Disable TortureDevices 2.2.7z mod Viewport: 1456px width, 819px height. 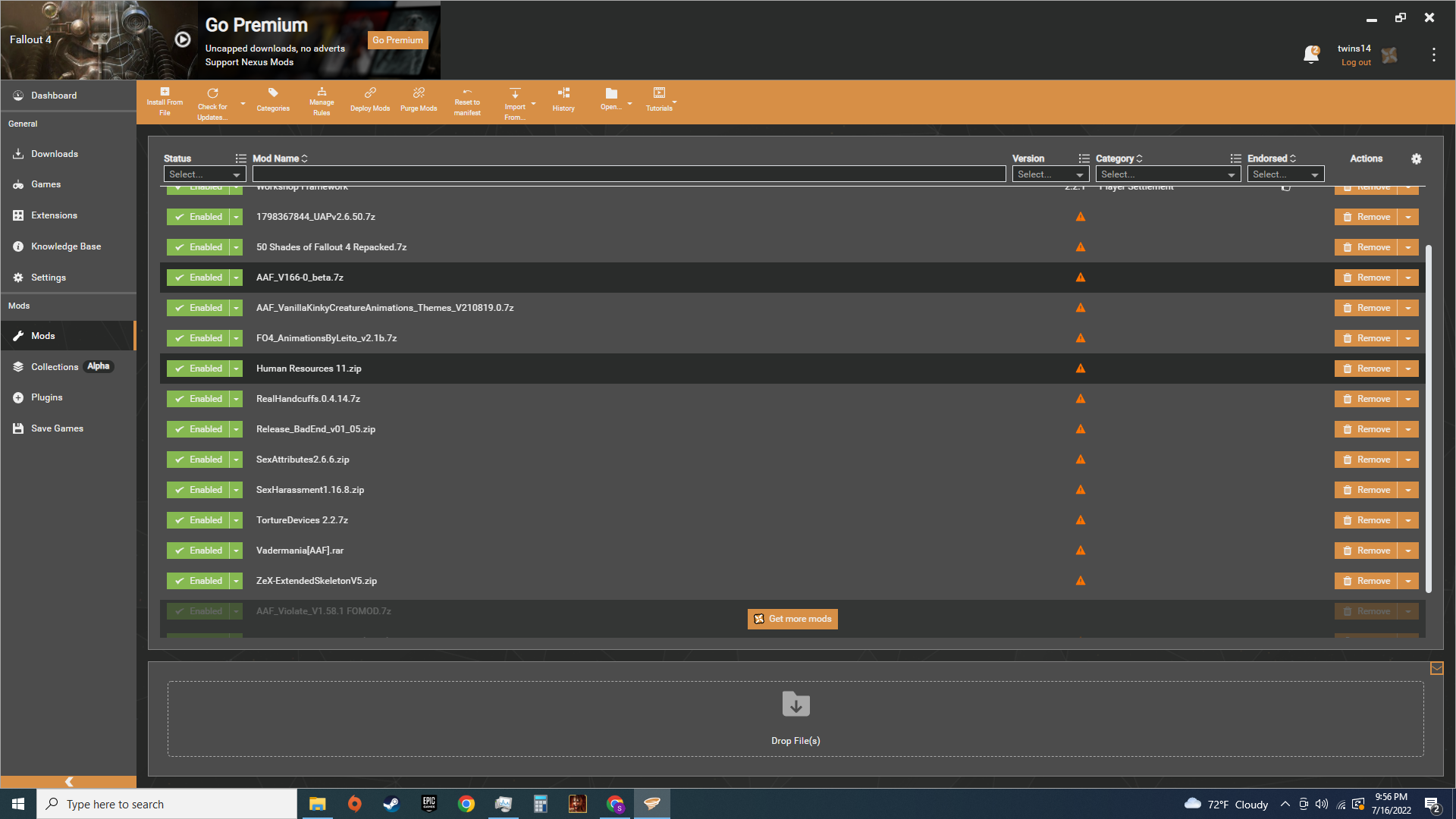point(198,520)
